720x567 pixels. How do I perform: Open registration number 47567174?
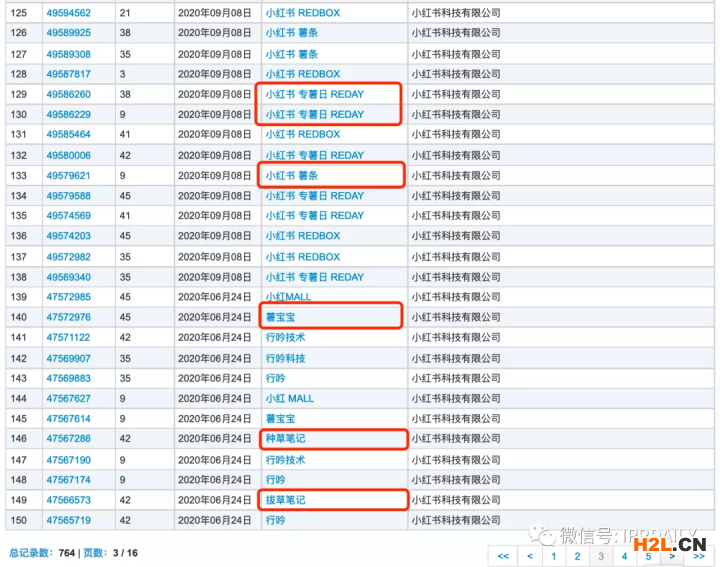pos(68,479)
